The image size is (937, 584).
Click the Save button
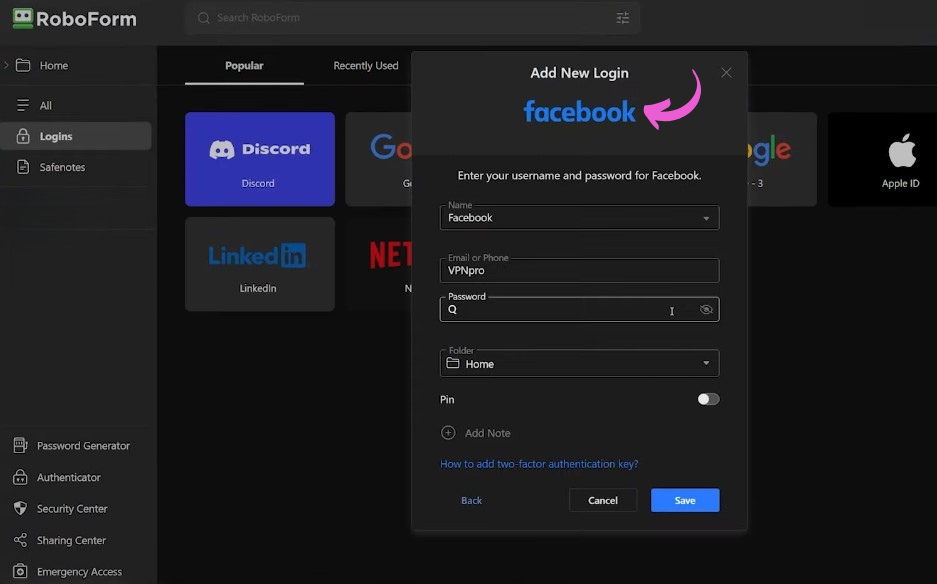(685, 500)
